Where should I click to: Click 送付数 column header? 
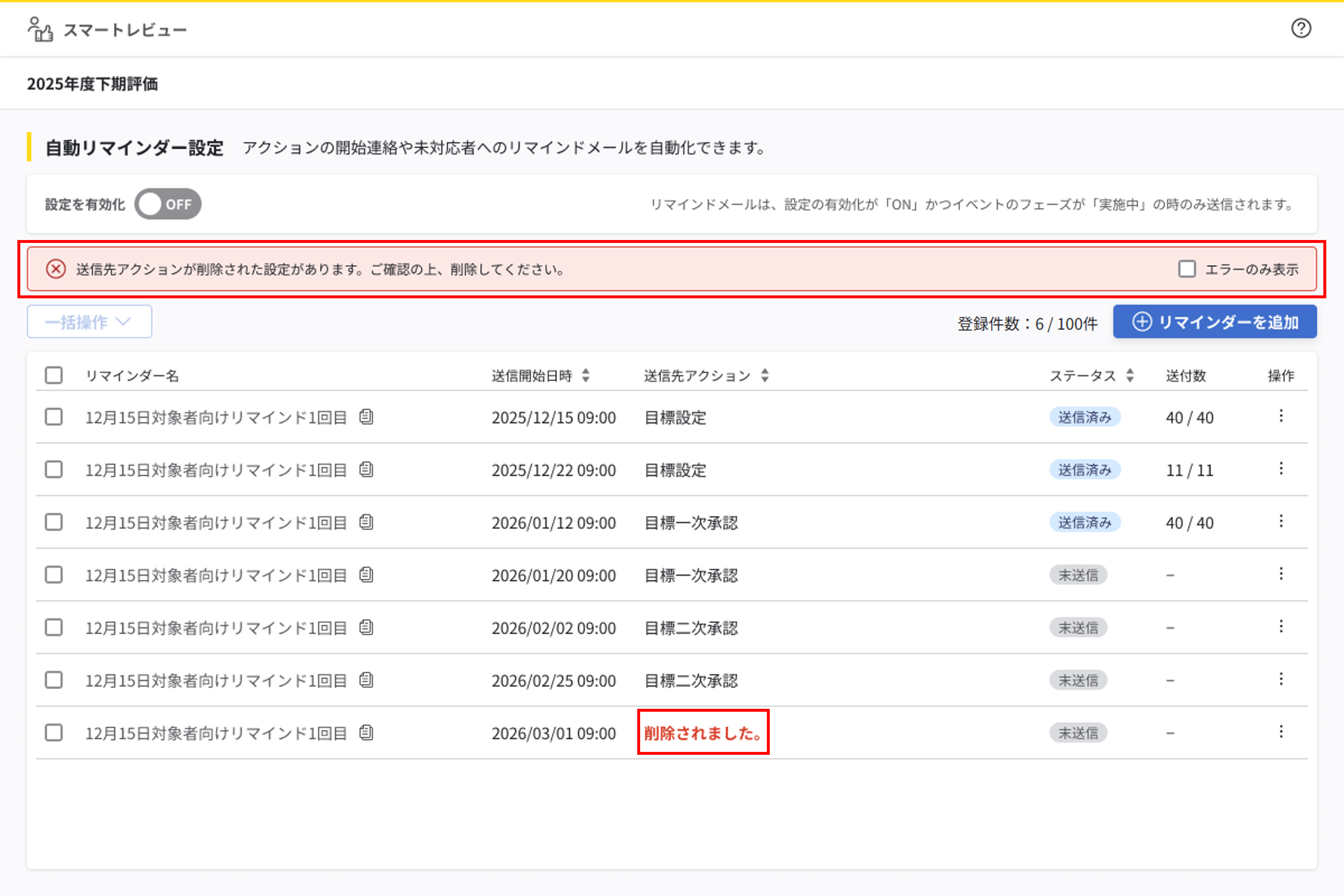click(1186, 375)
